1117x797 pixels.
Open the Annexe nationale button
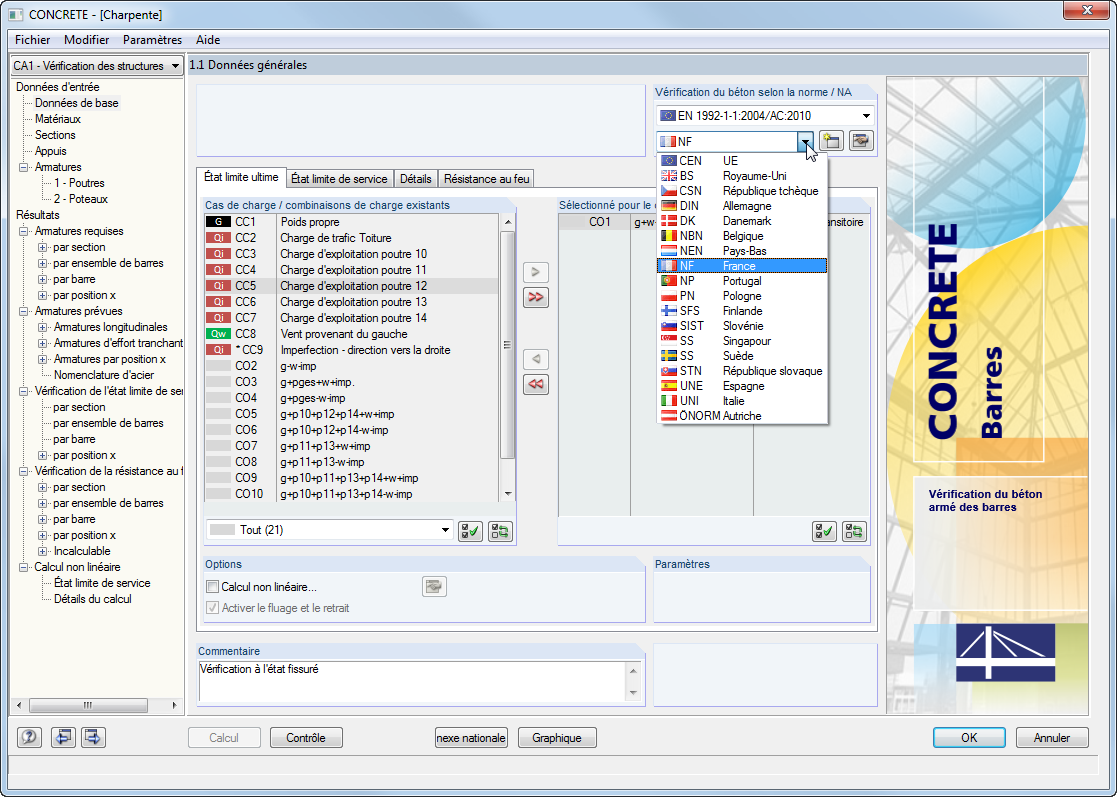tap(471, 738)
